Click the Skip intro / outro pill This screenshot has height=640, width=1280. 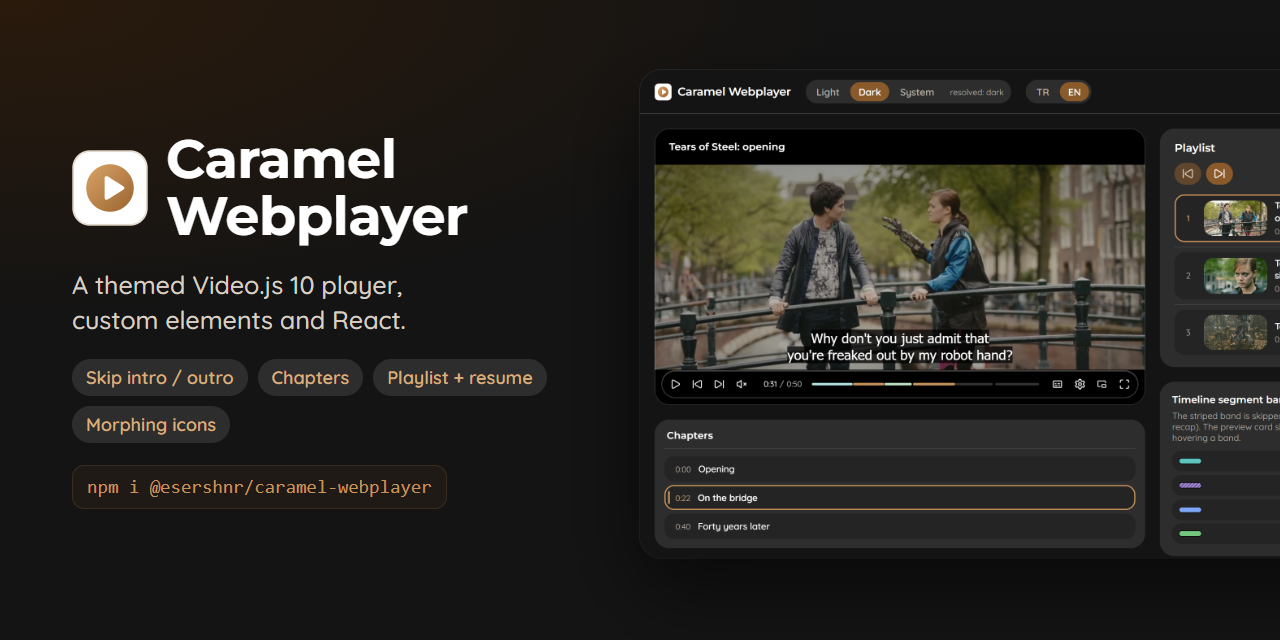160,378
